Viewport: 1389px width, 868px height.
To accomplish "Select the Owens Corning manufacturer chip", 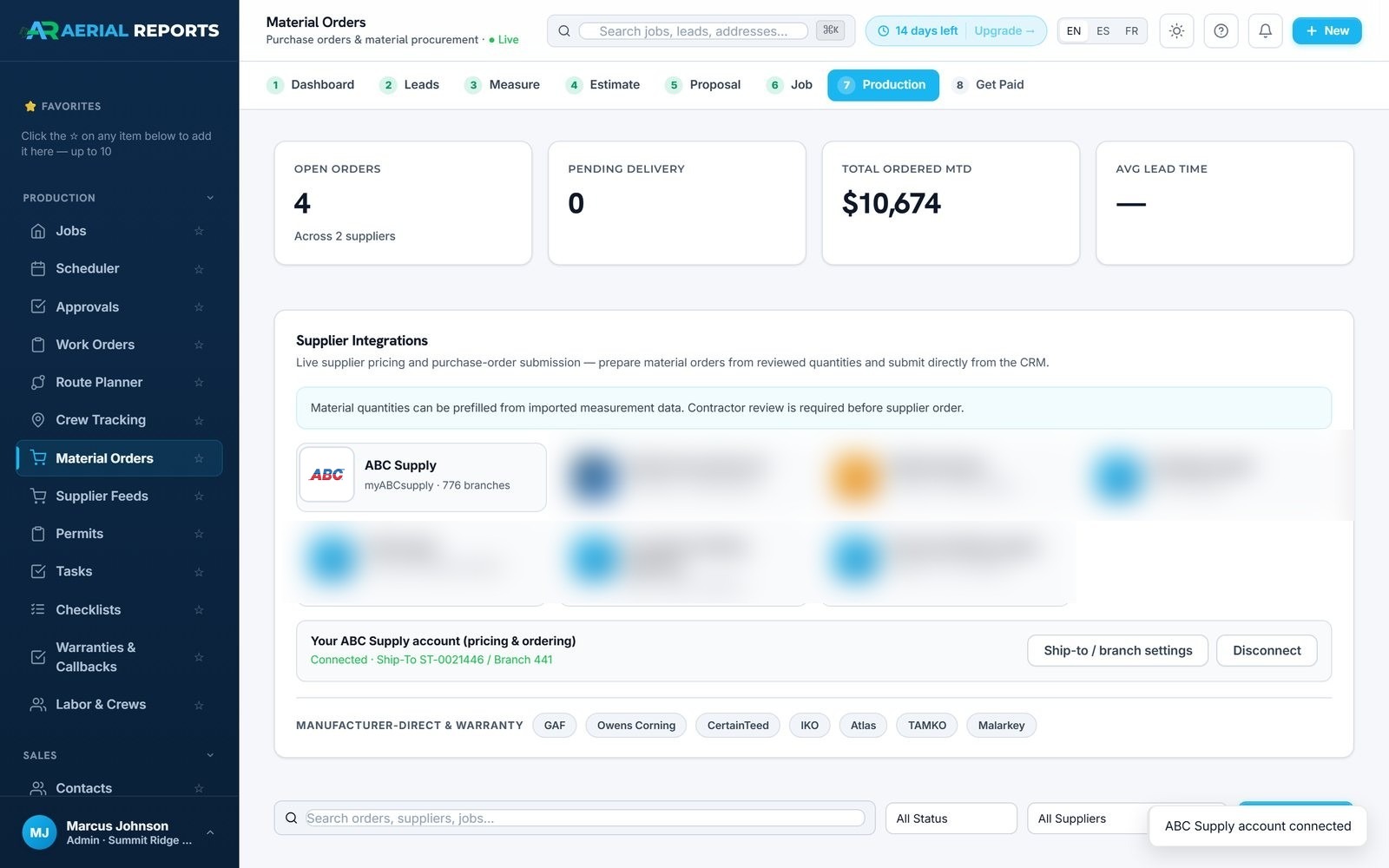I will click(636, 726).
